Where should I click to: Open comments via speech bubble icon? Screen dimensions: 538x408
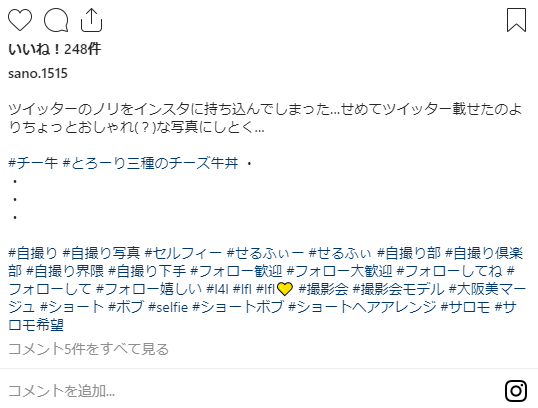point(56,20)
